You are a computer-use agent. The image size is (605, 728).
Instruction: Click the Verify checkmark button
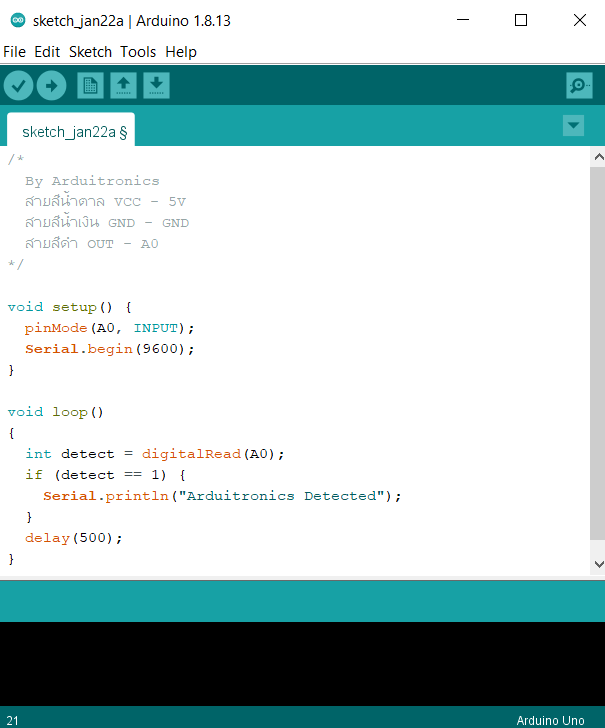click(x=19, y=85)
